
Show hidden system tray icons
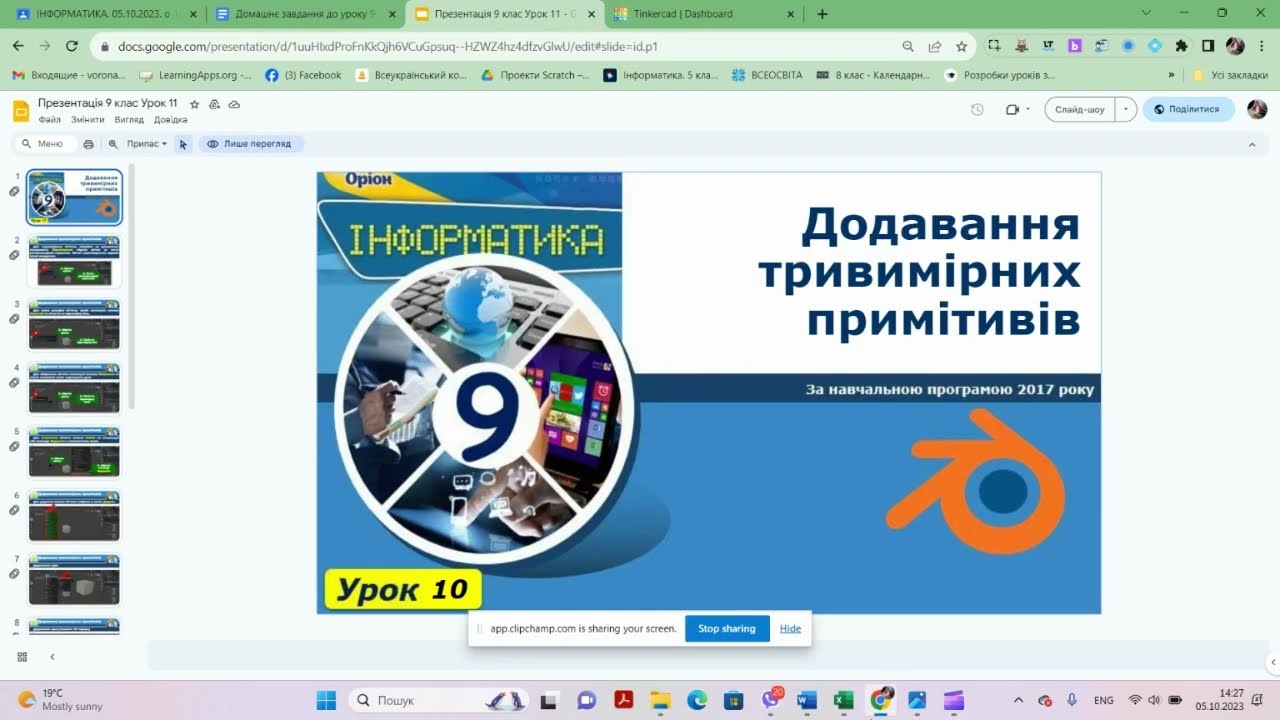point(1018,700)
